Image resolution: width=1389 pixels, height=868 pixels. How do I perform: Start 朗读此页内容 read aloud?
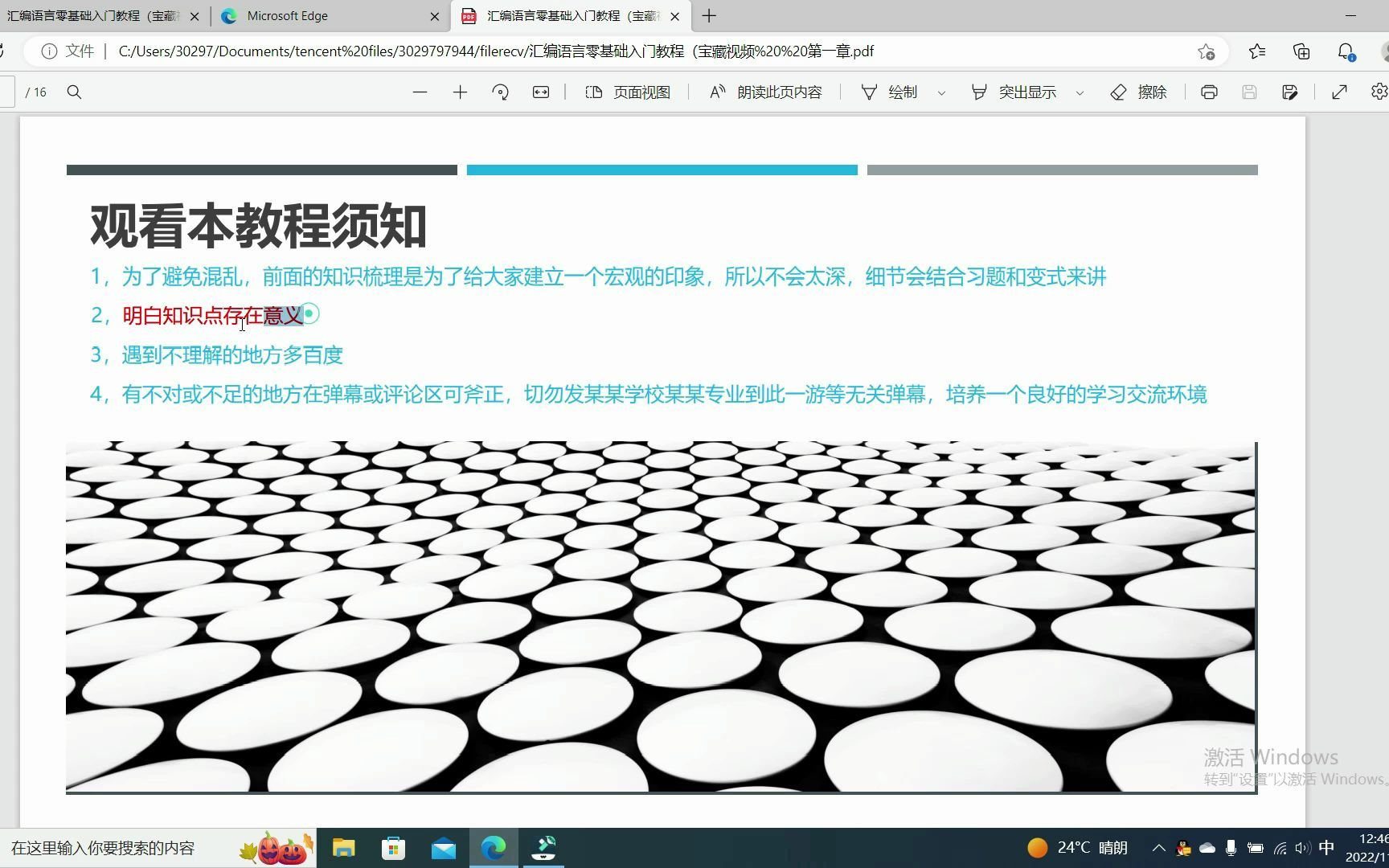(x=765, y=92)
